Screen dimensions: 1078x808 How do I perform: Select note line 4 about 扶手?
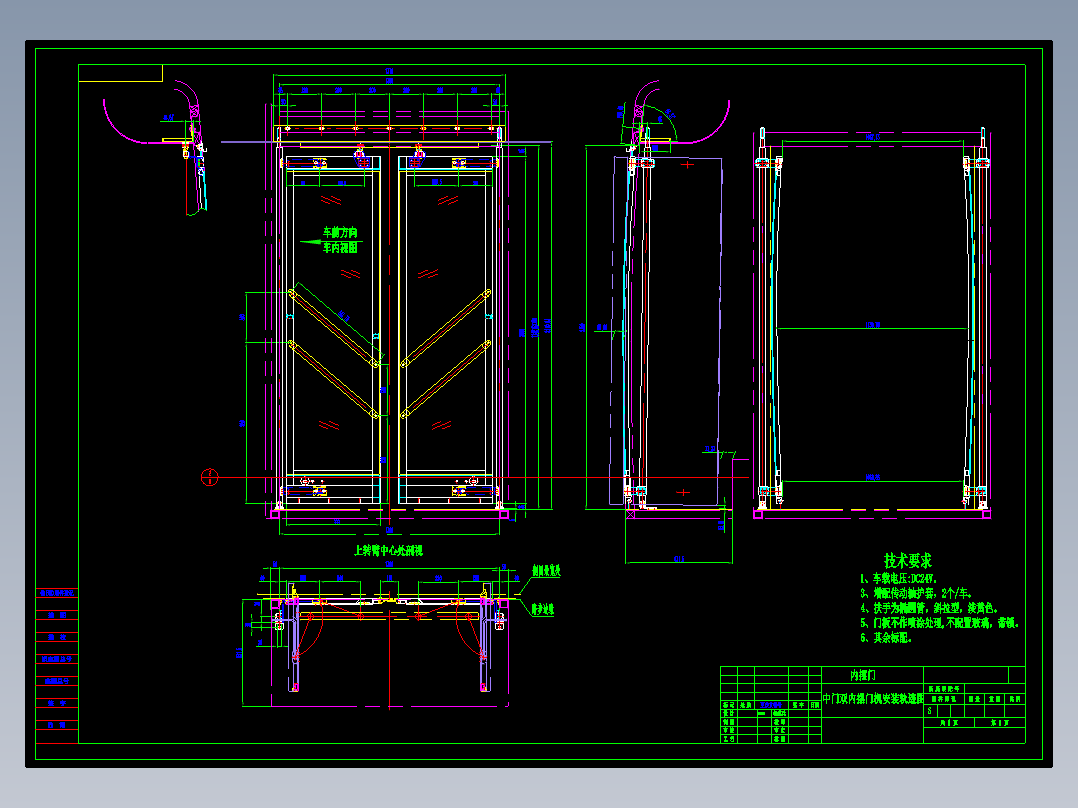pos(929,608)
